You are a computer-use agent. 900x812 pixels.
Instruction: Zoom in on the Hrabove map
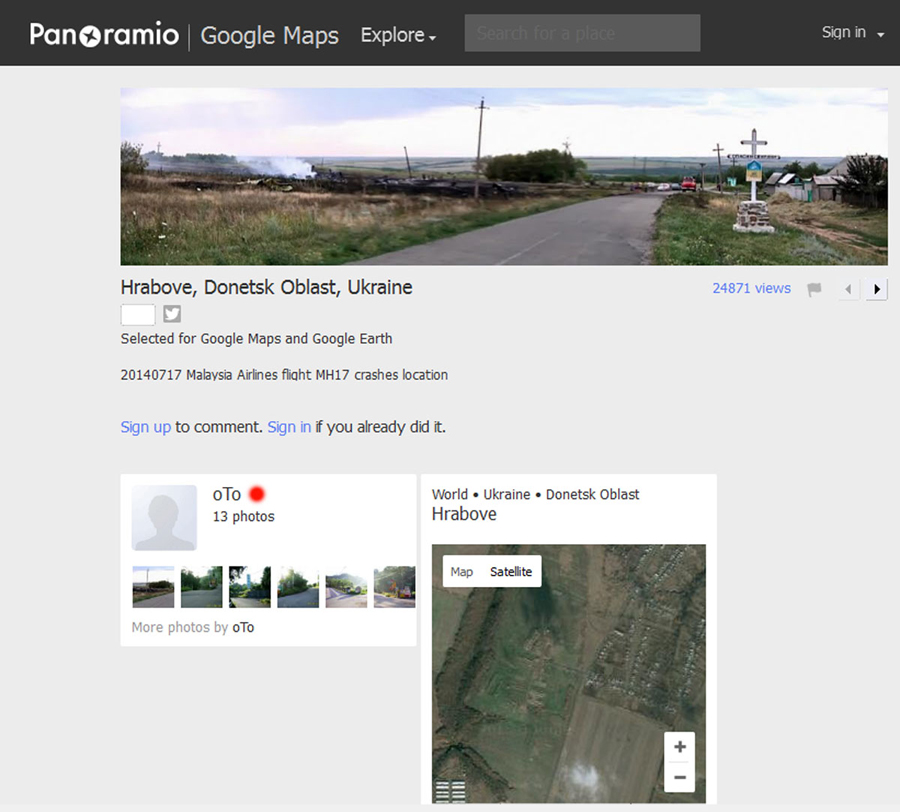tap(680, 747)
